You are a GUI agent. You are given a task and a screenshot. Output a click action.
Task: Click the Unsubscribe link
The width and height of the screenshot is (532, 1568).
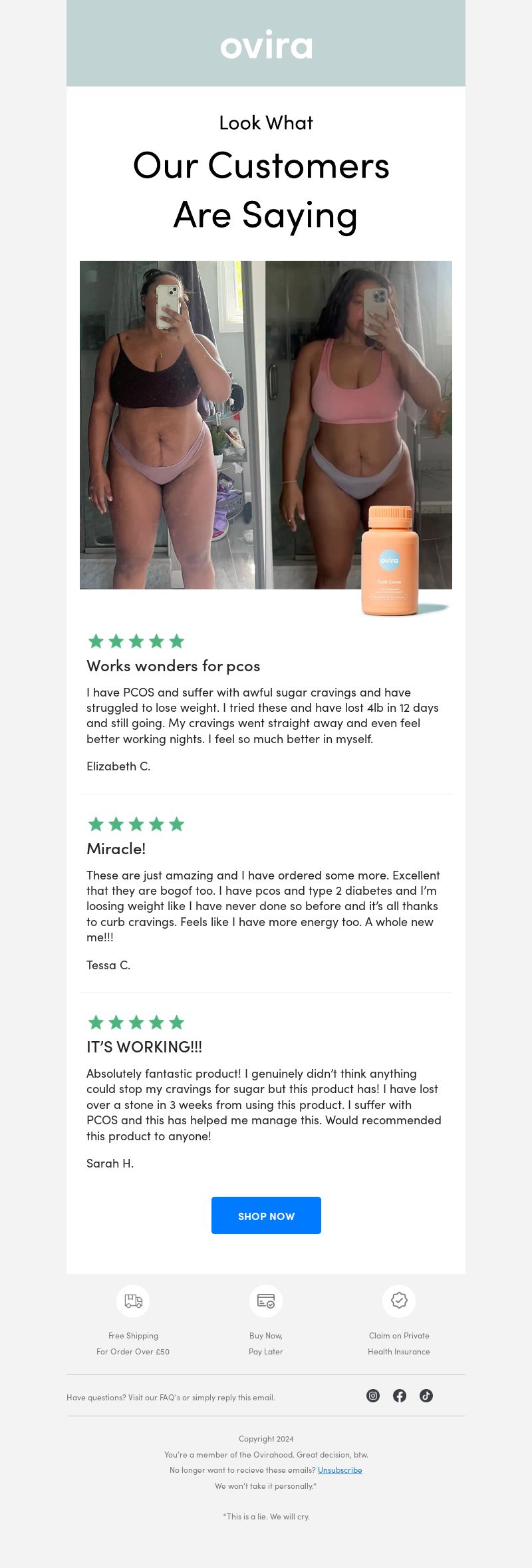coord(340,1470)
